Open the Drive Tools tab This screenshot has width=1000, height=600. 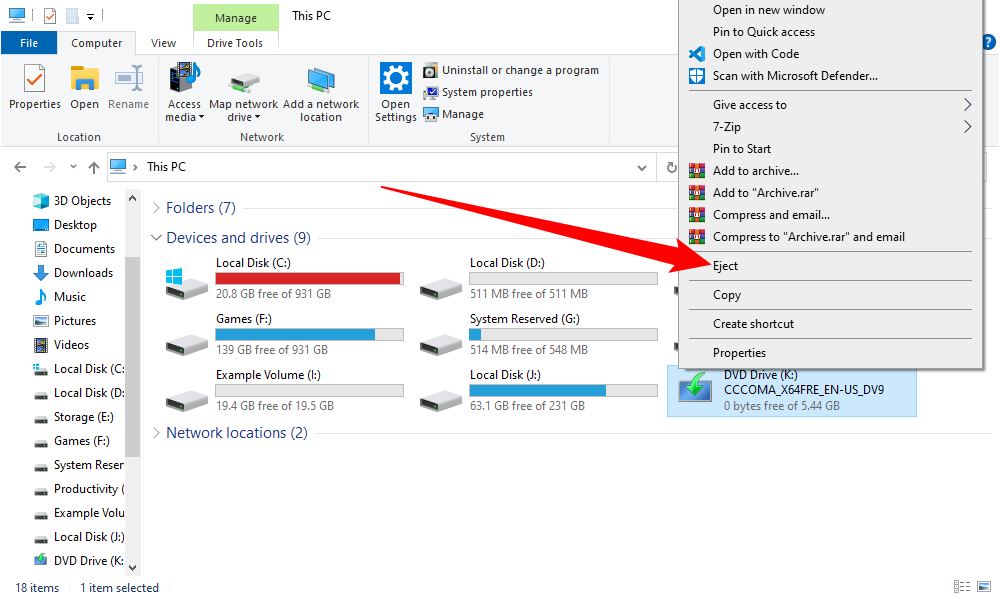(x=235, y=43)
